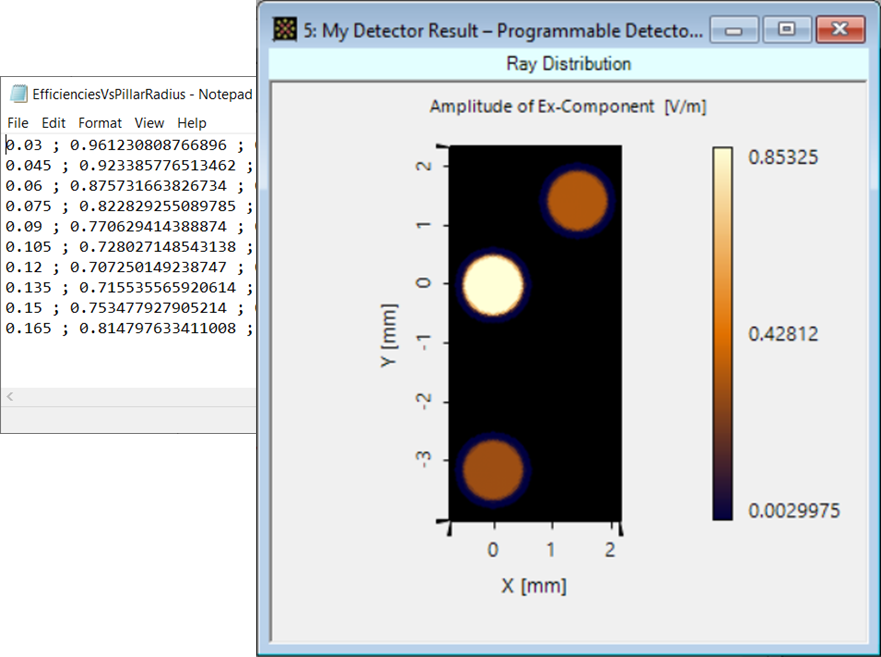Click the Notepad line starting with 0.03
The width and height of the screenshot is (881, 657).
(x=130, y=145)
